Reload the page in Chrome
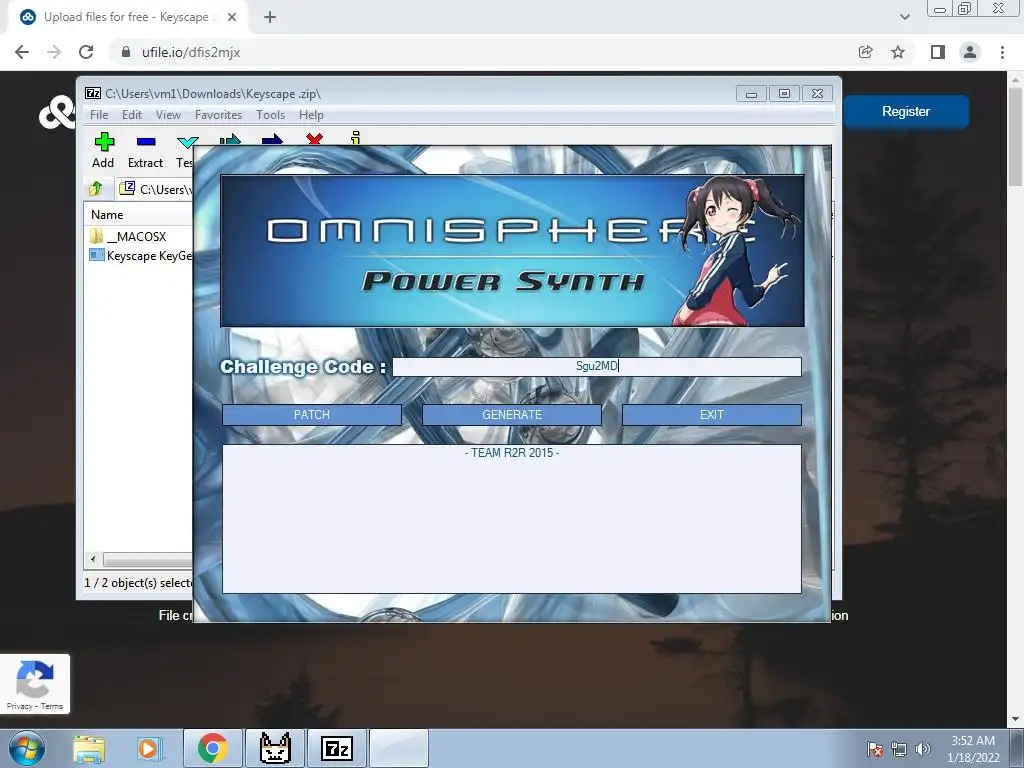The width and height of the screenshot is (1024, 768). point(86,52)
